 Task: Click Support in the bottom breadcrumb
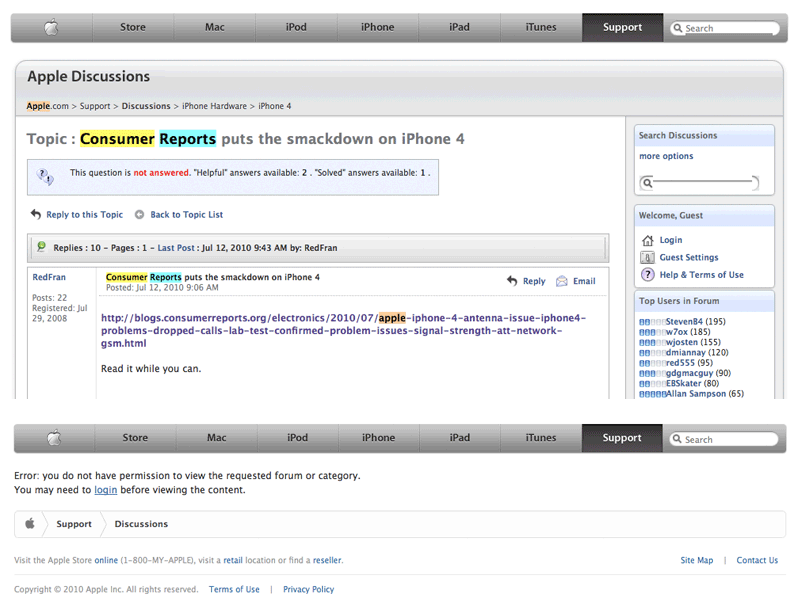[x=74, y=524]
